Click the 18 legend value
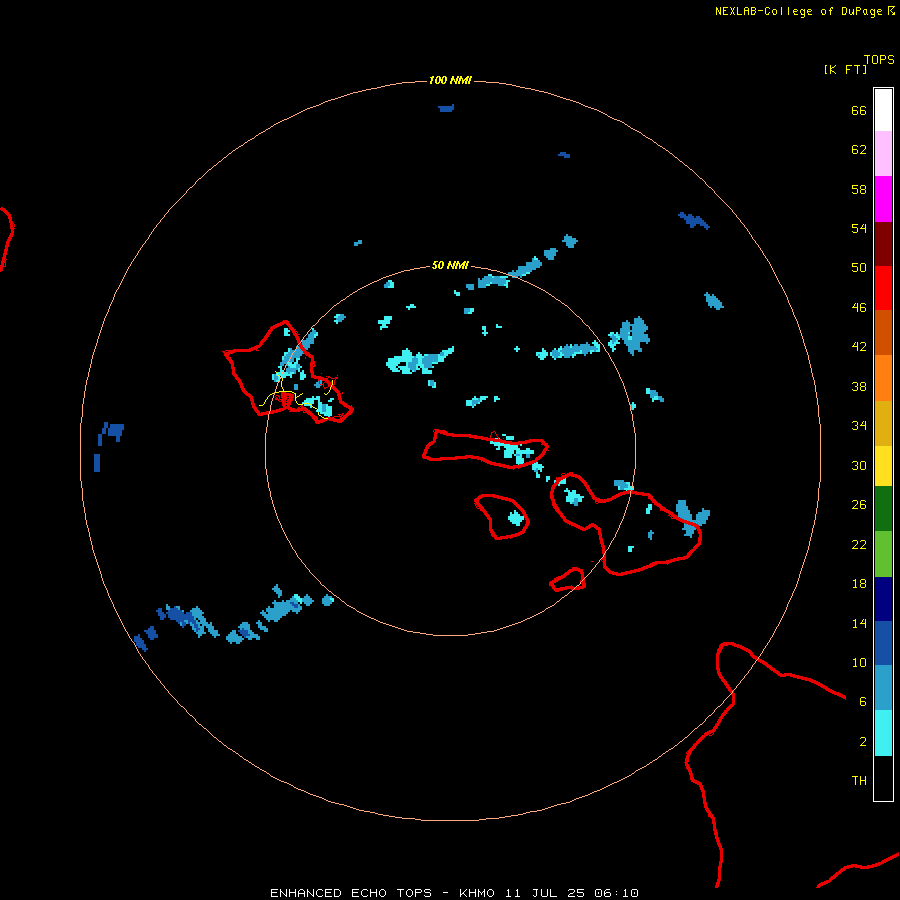 [859, 584]
